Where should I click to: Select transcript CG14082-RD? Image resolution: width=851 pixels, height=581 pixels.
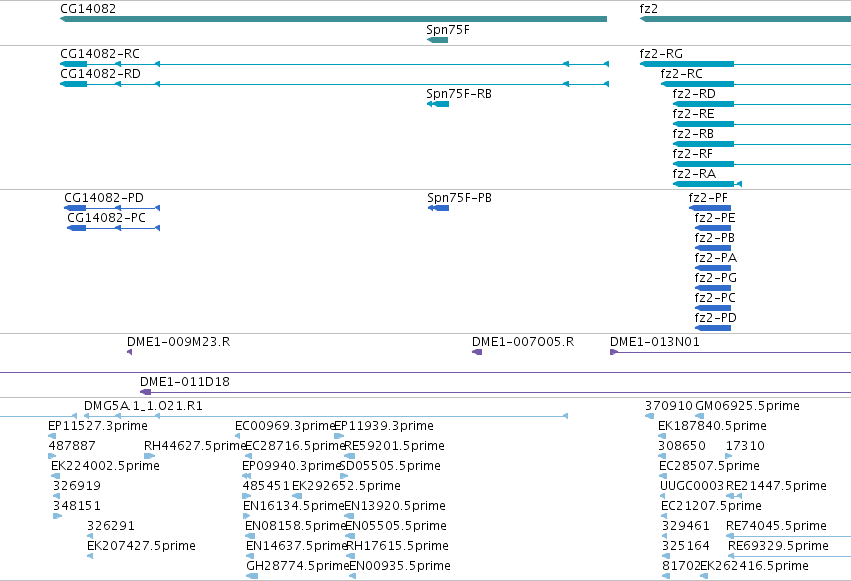coord(334,84)
